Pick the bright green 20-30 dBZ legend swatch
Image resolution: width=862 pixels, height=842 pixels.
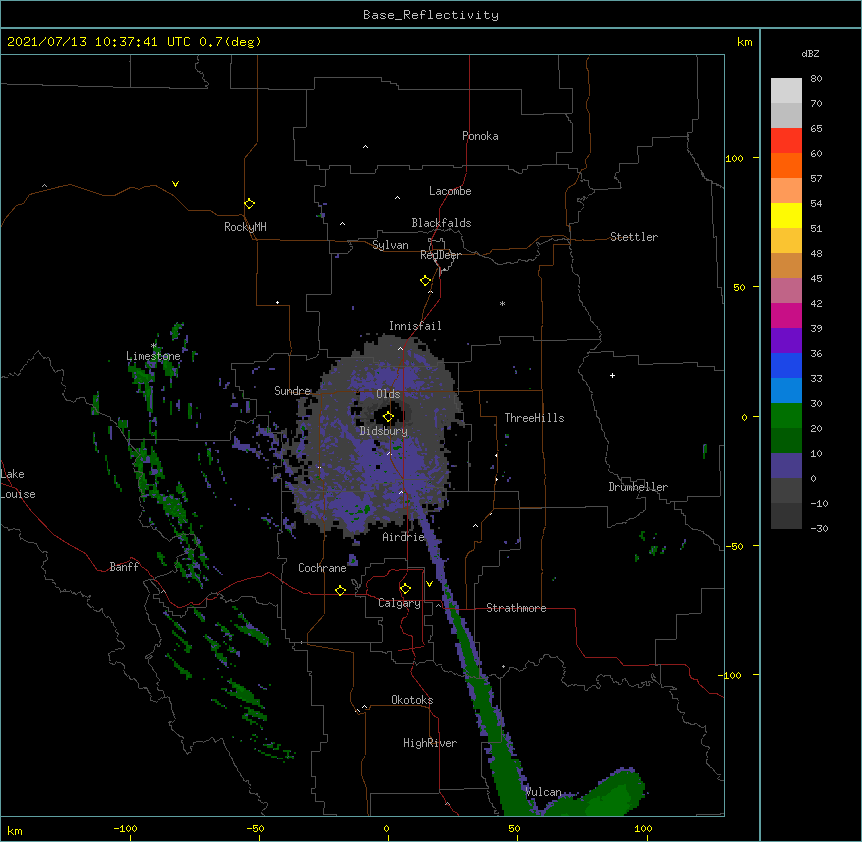point(786,416)
